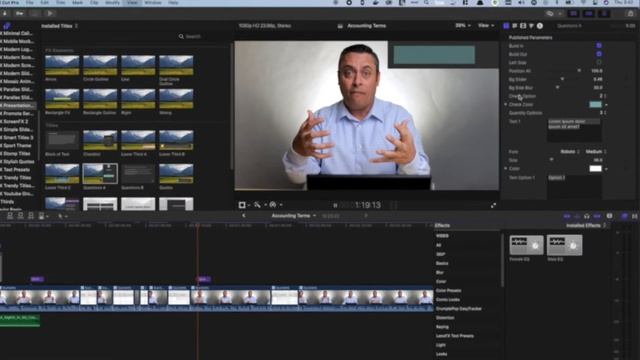Open the Roboto font family dropdown
Viewport: 640px width, 360px height.
pos(570,151)
